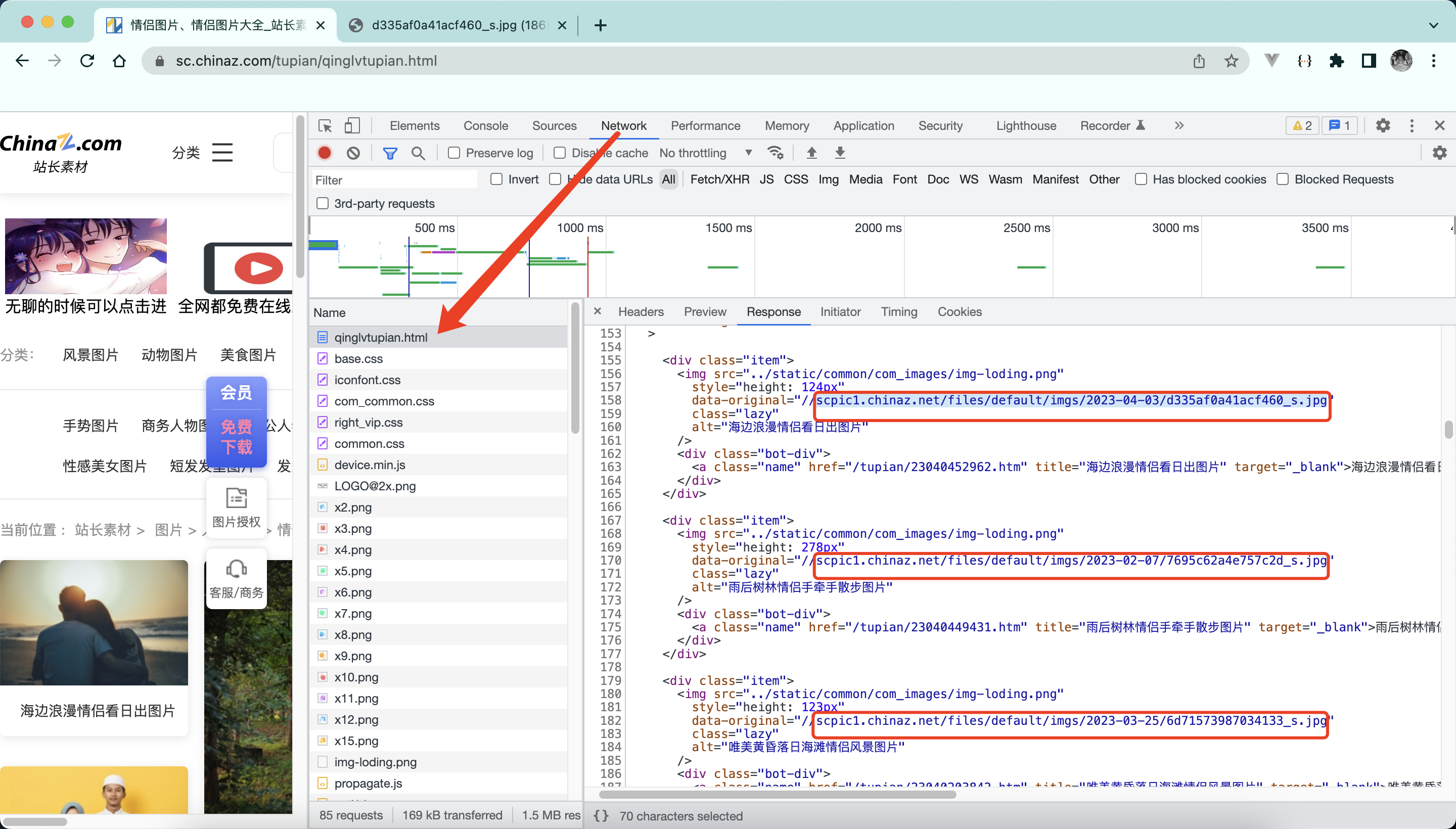Expand more DevTools panels chevron
1456x829 pixels.
[1179, 126]
